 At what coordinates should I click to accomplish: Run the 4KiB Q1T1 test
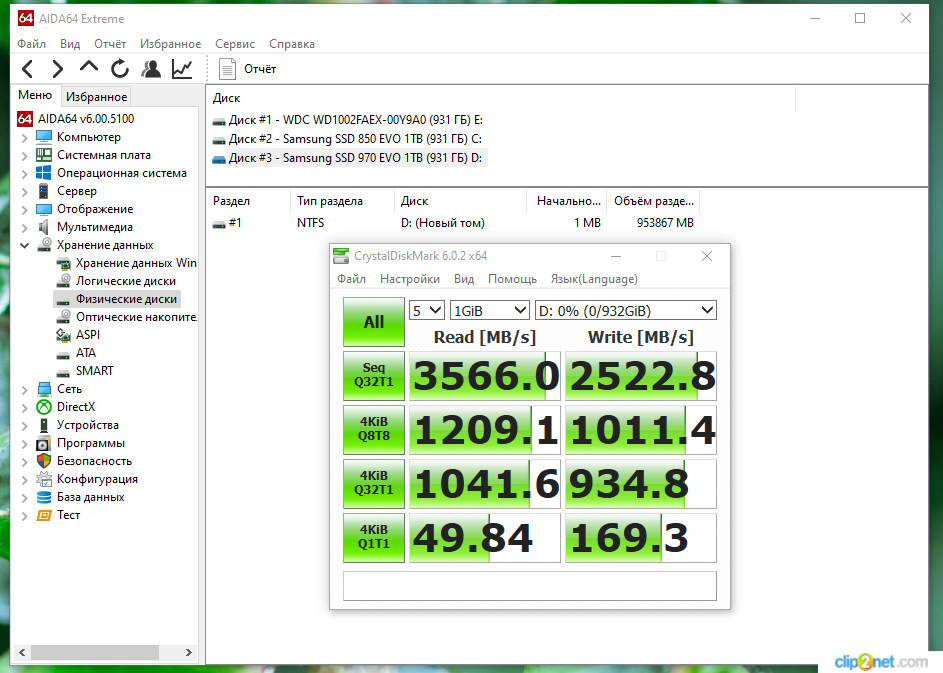[373, 538]
